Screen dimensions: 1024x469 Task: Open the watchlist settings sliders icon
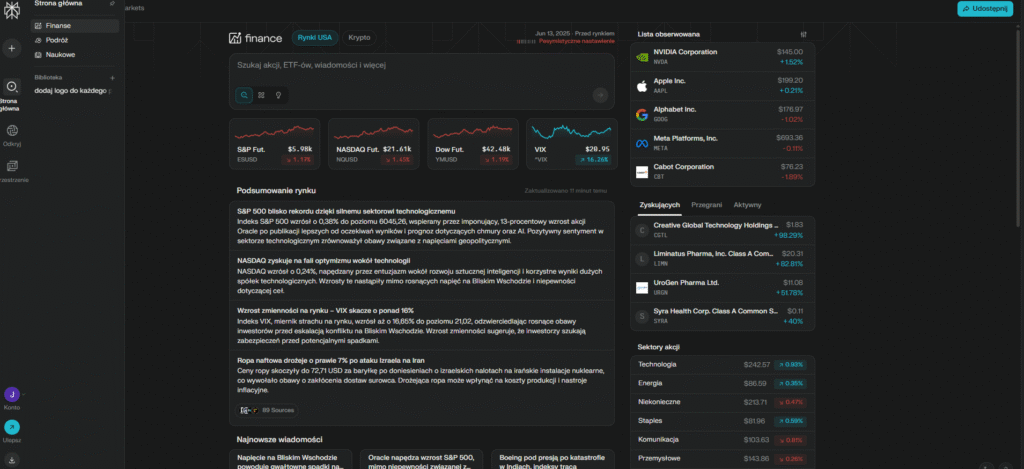coord(804,35)
